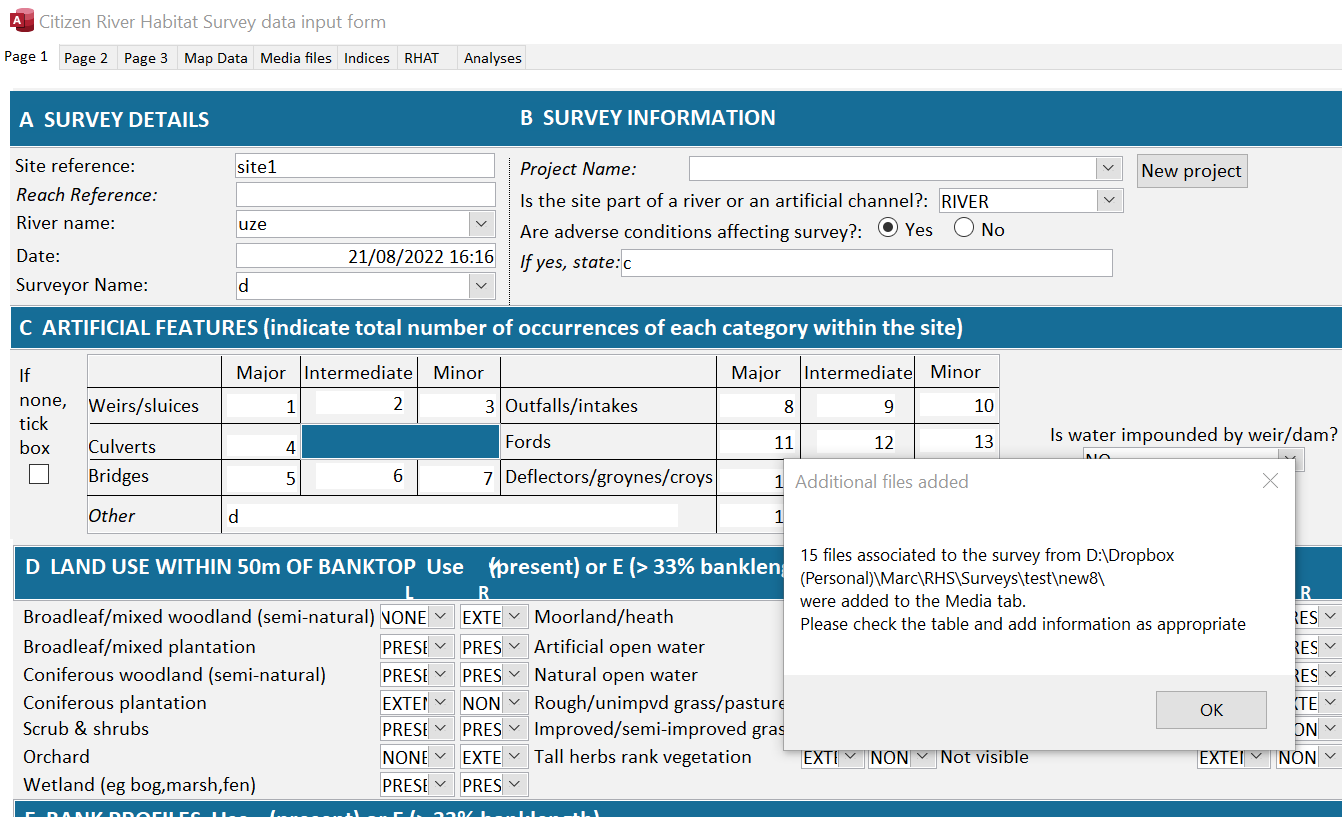Click the 'Is water impounded by weir/dam?' label

click(x=1193, y=434)
